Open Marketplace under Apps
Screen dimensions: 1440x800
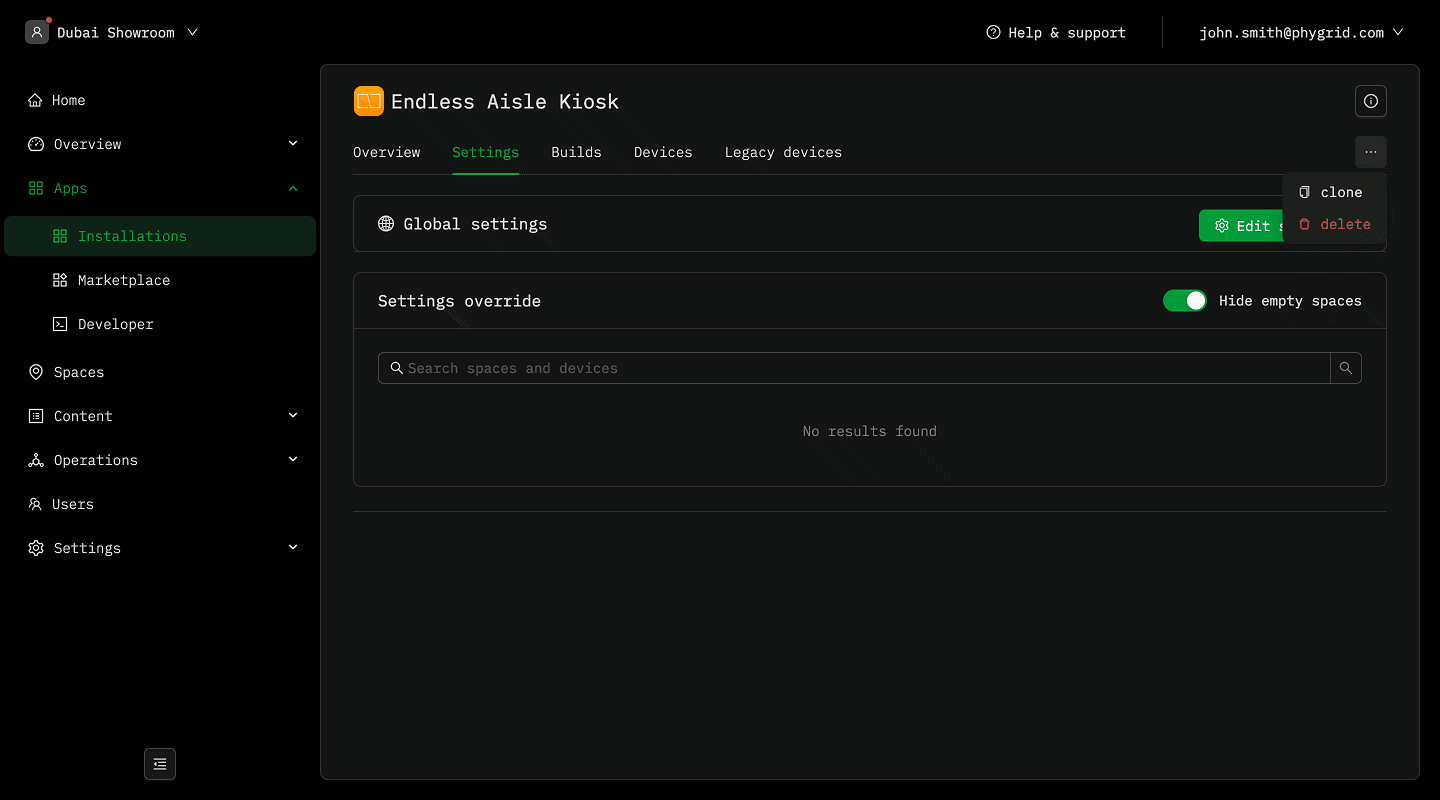pos(123,280)
